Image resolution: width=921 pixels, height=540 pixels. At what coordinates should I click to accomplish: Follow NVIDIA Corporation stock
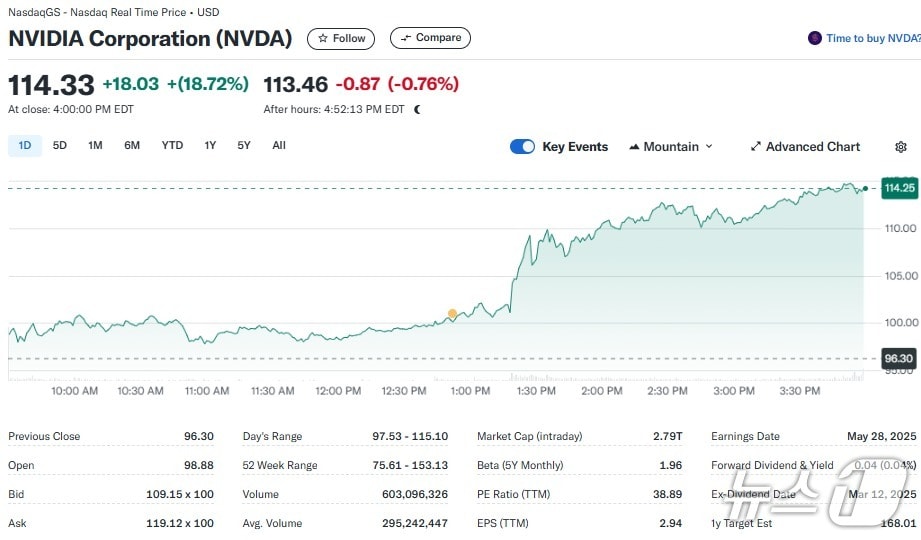(341, 38)
